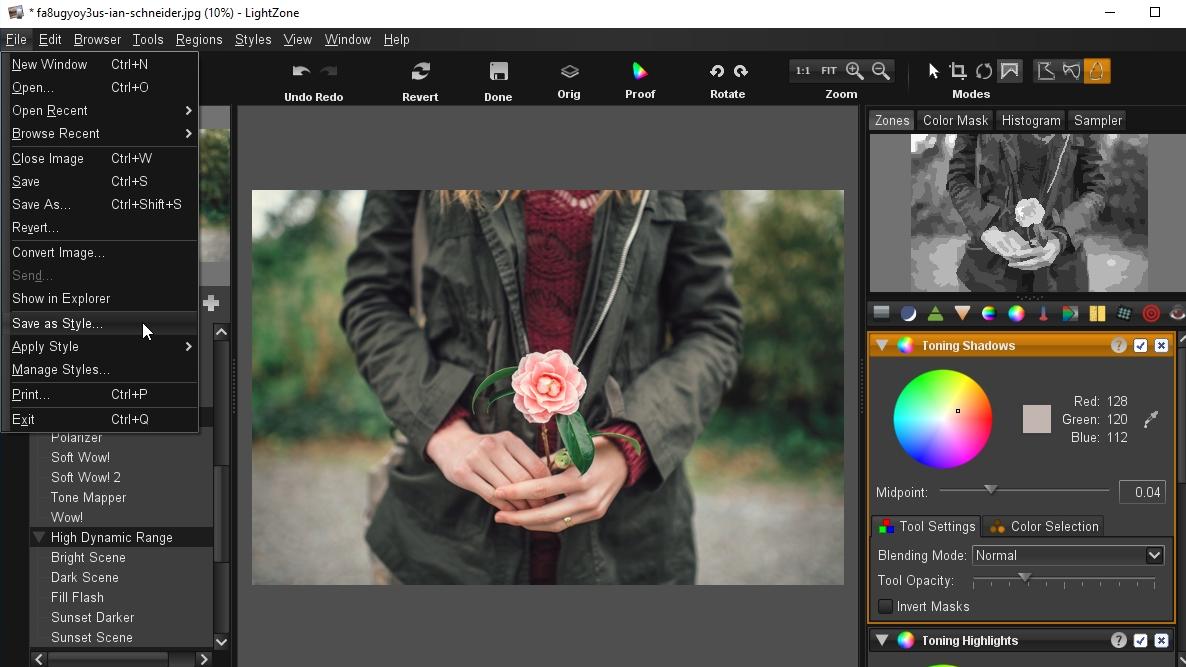1186x667 pixels.
Task: Toggle Toning Highlights enabled checkbox
Action: [1141, 641]
